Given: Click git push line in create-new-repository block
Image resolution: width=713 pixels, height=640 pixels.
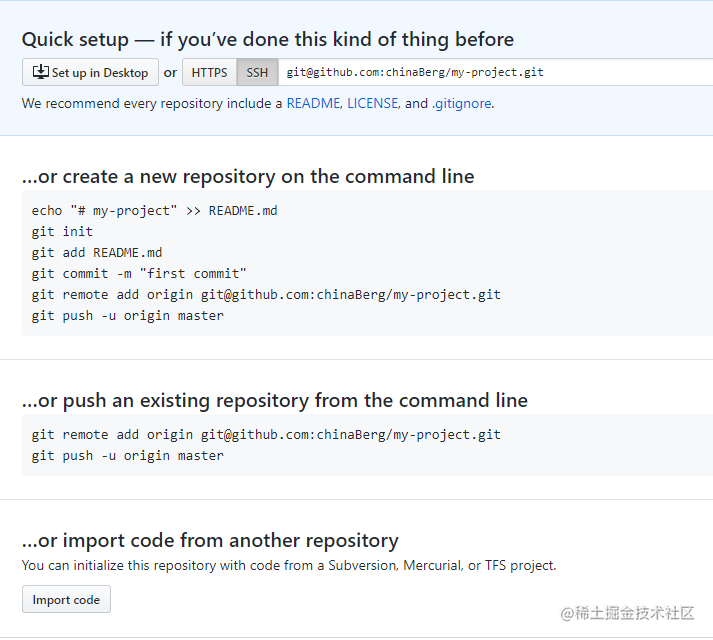Looking at the screenshot, I should click(x=128, y=316).
